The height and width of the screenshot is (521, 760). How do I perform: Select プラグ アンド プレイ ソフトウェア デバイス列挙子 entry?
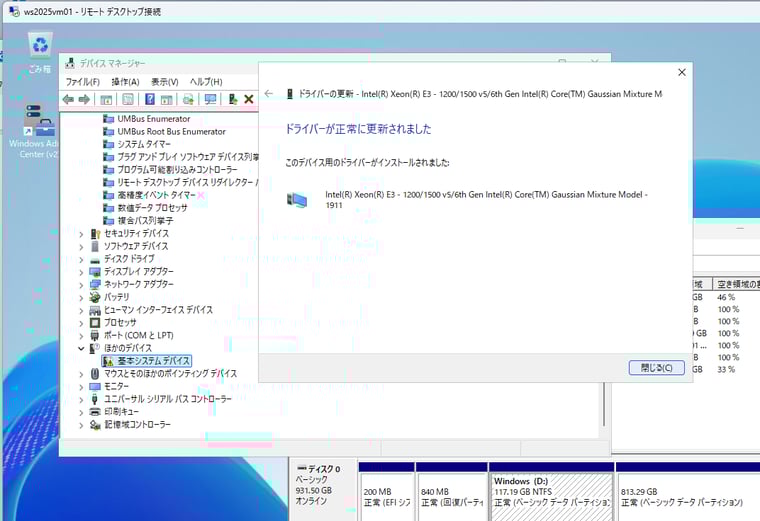point(180,157)
